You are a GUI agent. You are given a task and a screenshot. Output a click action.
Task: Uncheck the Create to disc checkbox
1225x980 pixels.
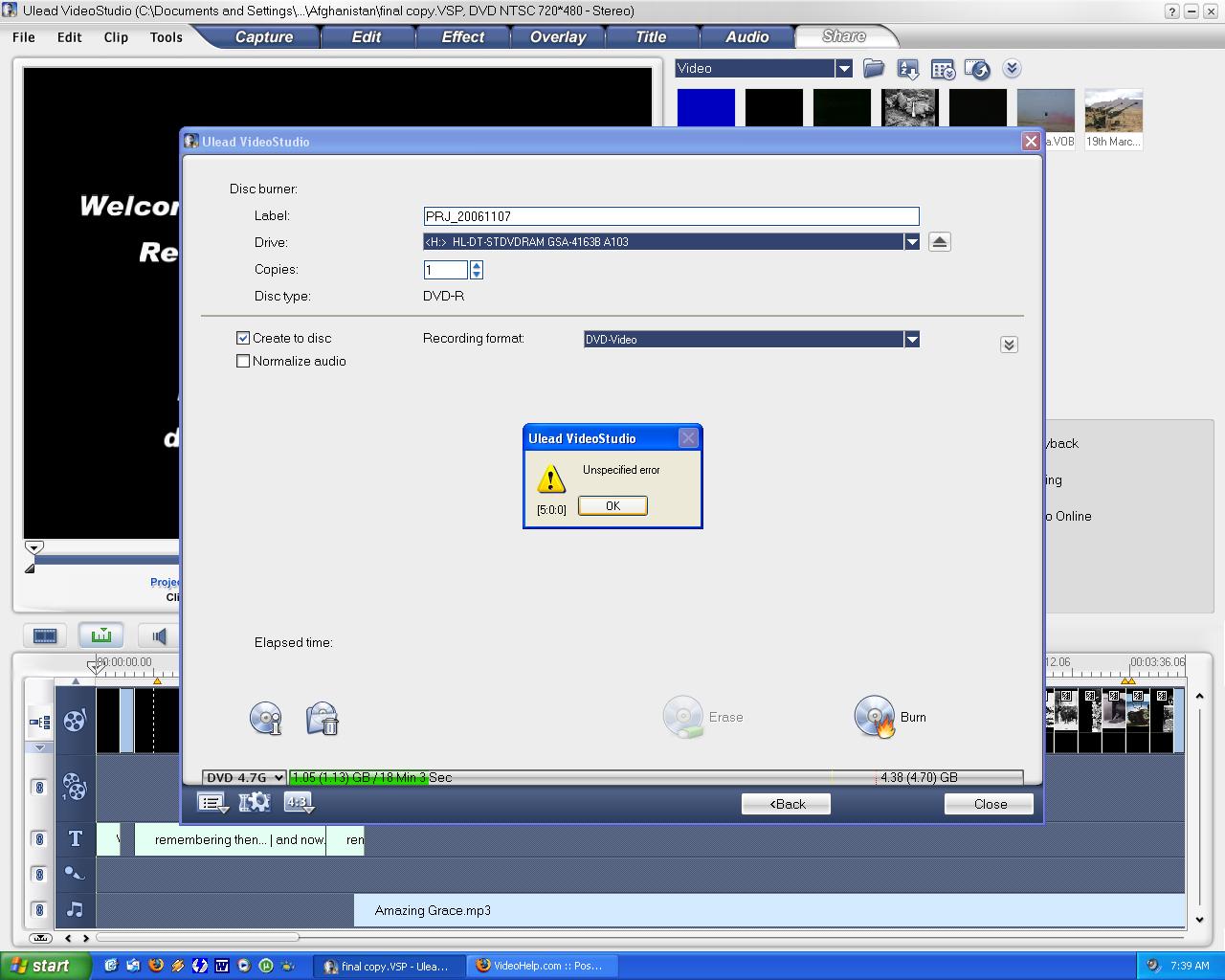[243, 338]
